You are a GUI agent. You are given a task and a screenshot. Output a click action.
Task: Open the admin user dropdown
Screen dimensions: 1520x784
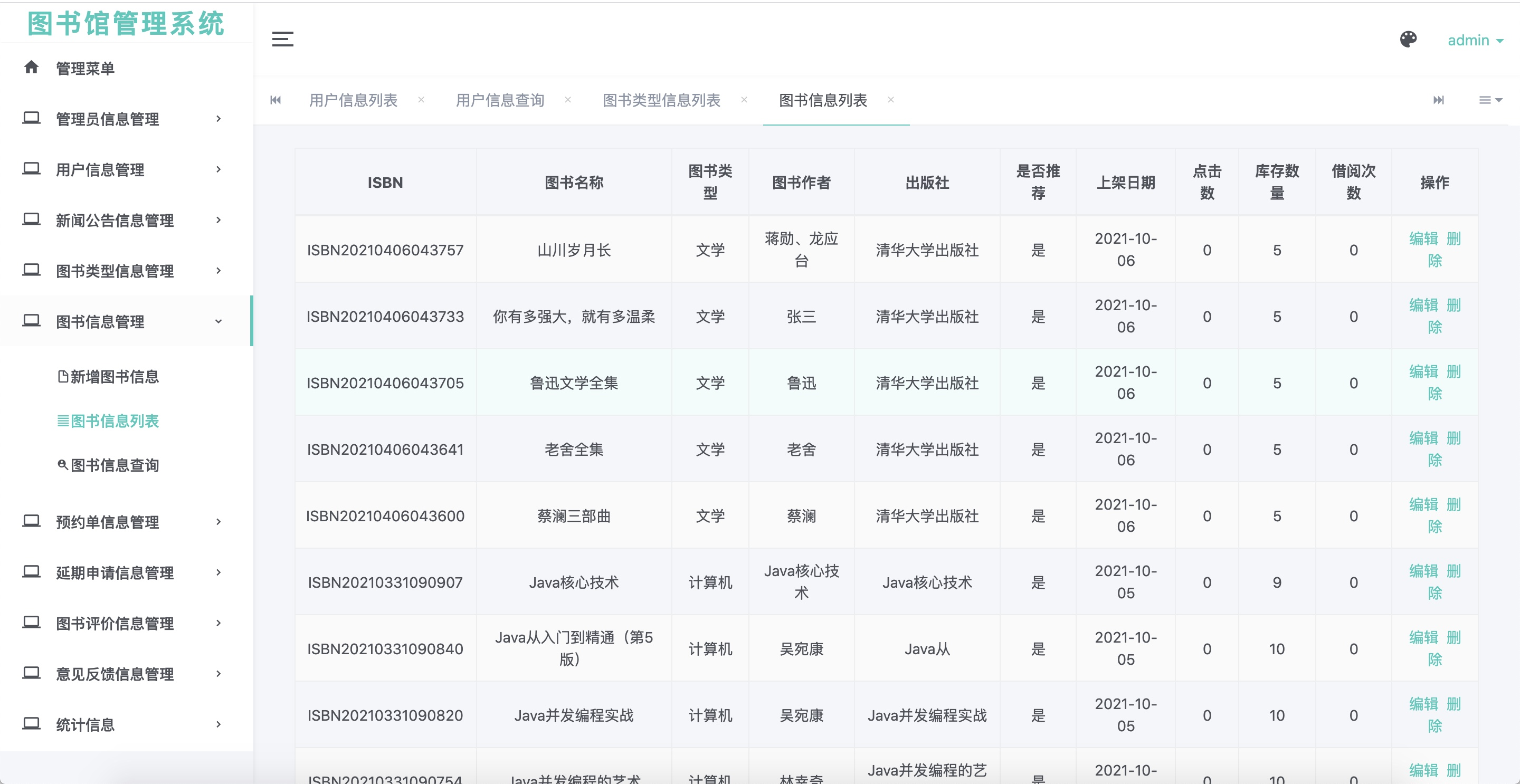click(x=1475, y=40)
